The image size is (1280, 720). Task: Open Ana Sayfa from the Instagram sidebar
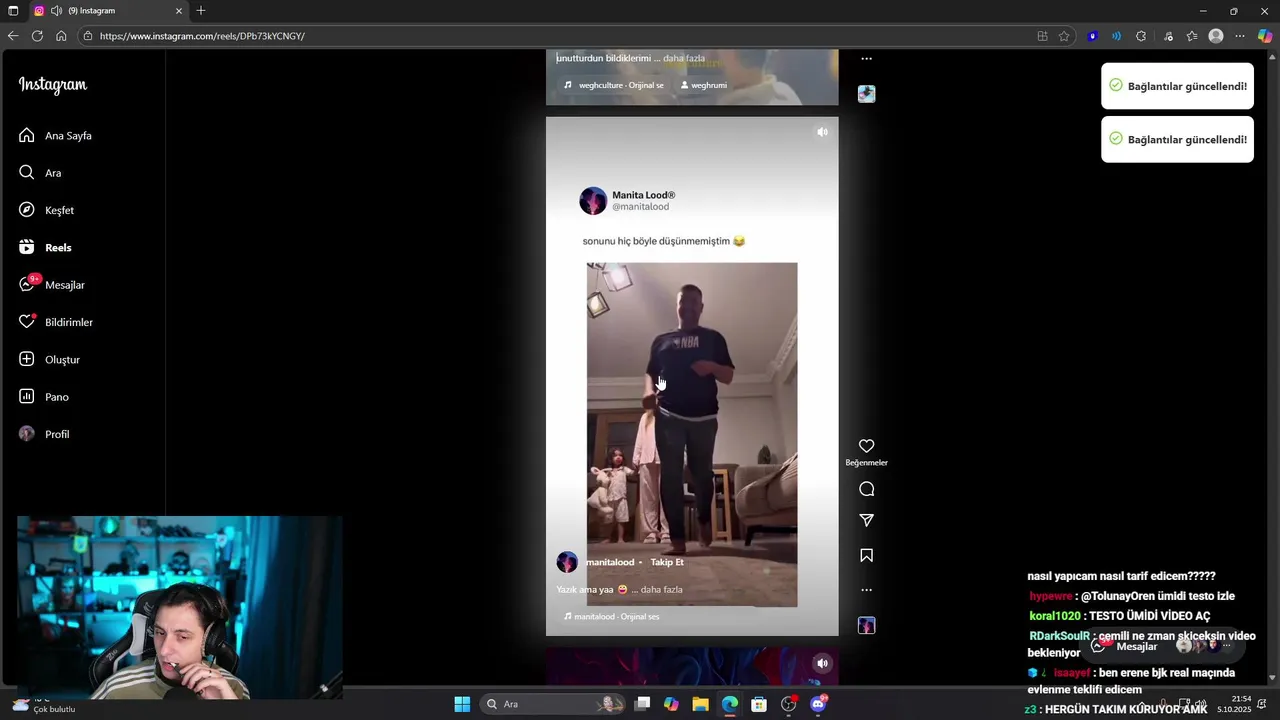click(x=55, y=135)
